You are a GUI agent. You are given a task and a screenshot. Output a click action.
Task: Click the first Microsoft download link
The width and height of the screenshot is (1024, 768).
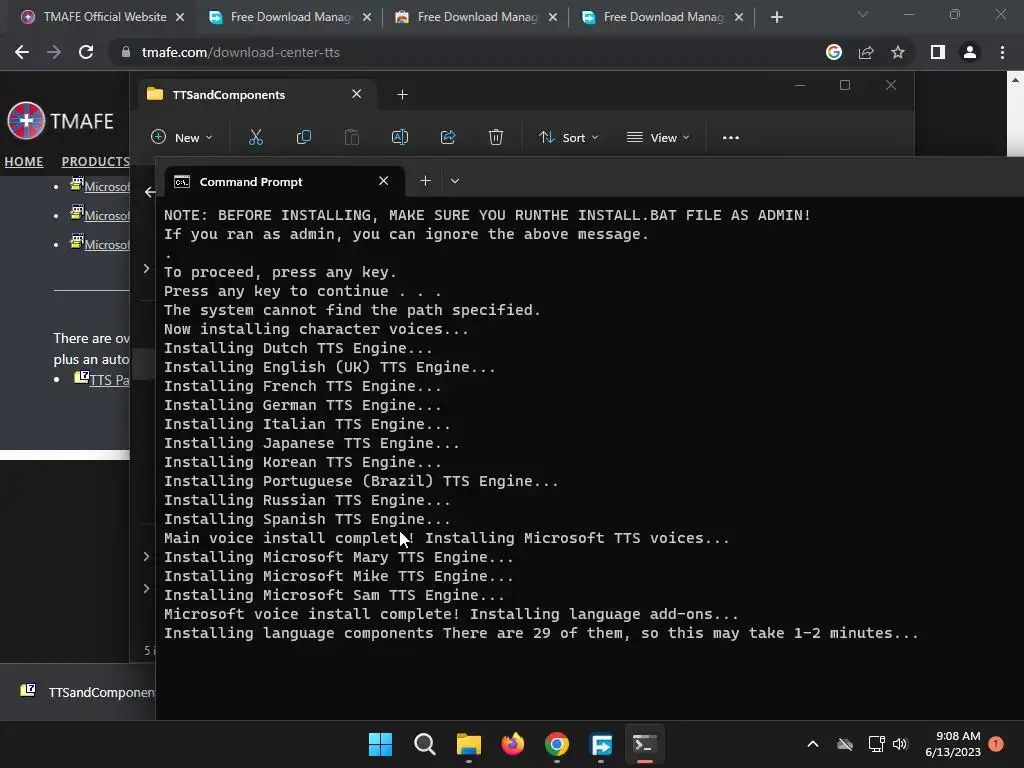pos(106,187)
